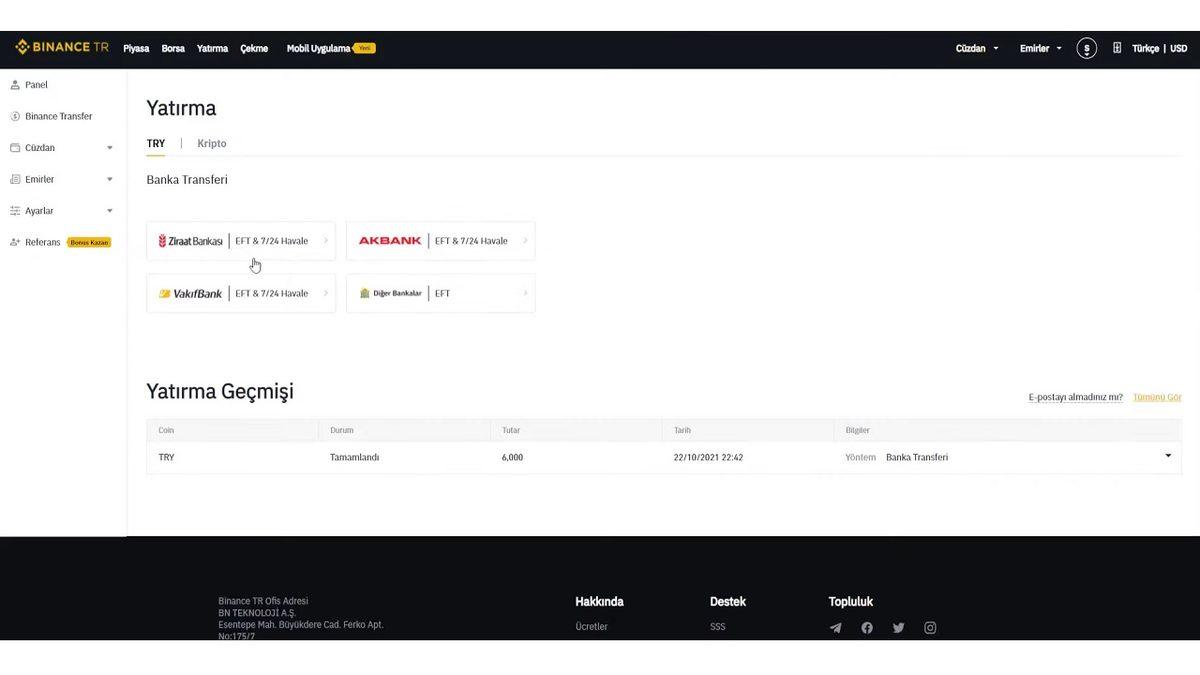Expand the Banka Transferi history row details
The width and height of the screenshot is (1200, 675).
tap(1166, 456)
